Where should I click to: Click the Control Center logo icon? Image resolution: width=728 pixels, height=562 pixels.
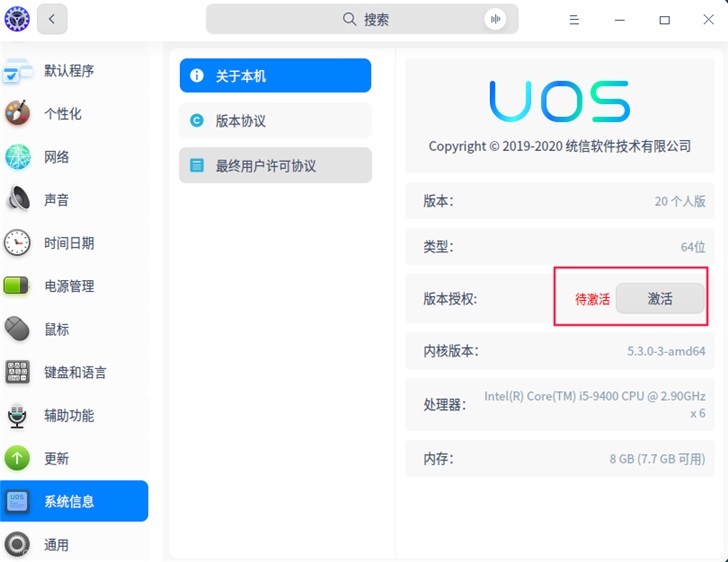coord(17,19)
